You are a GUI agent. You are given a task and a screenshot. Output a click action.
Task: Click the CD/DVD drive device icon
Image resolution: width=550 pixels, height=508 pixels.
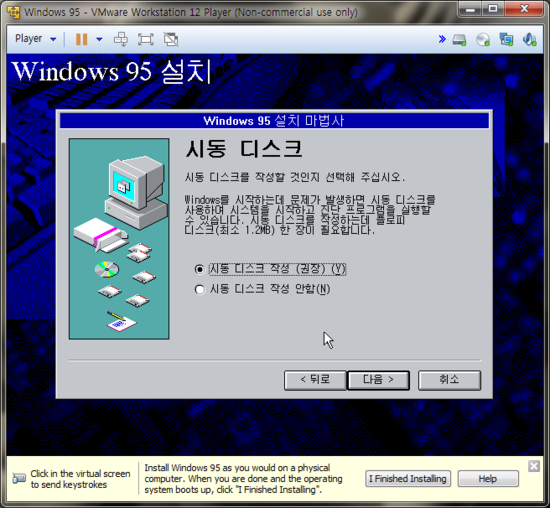483,39
